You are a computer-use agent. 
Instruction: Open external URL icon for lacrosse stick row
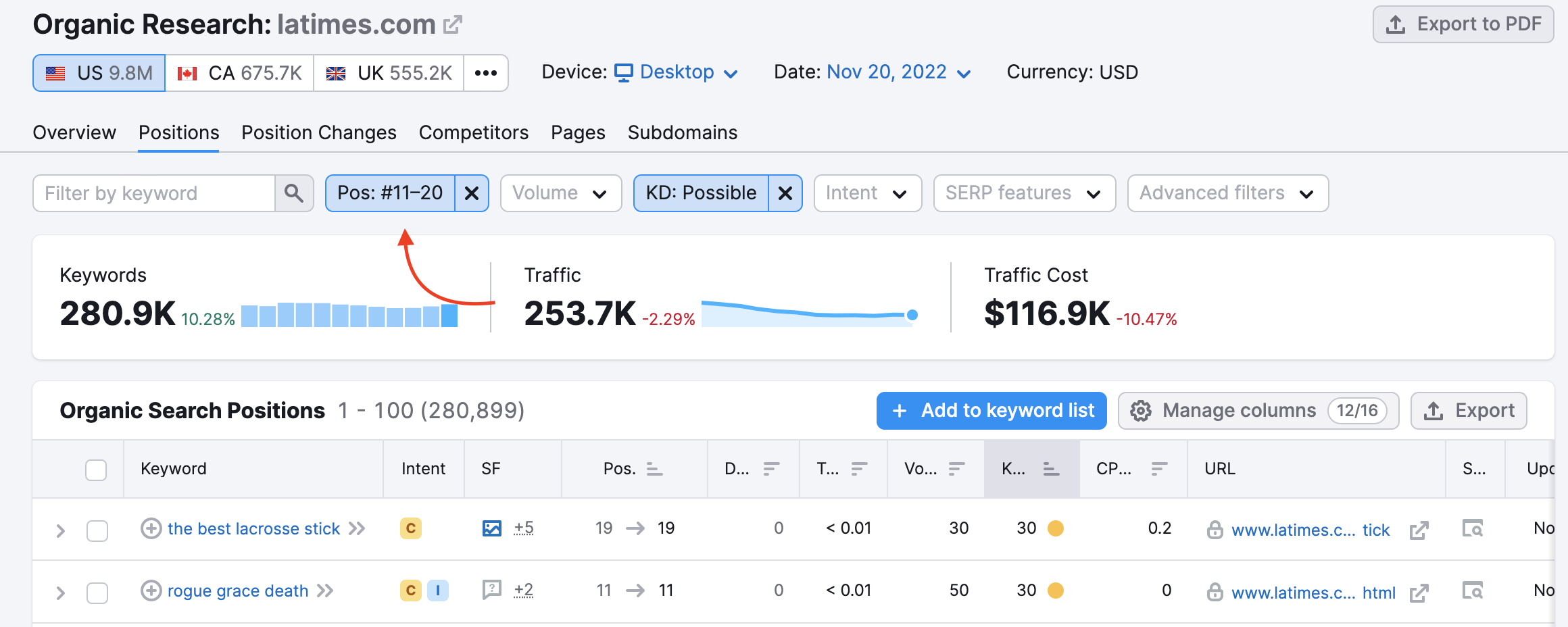(1419, 530)
